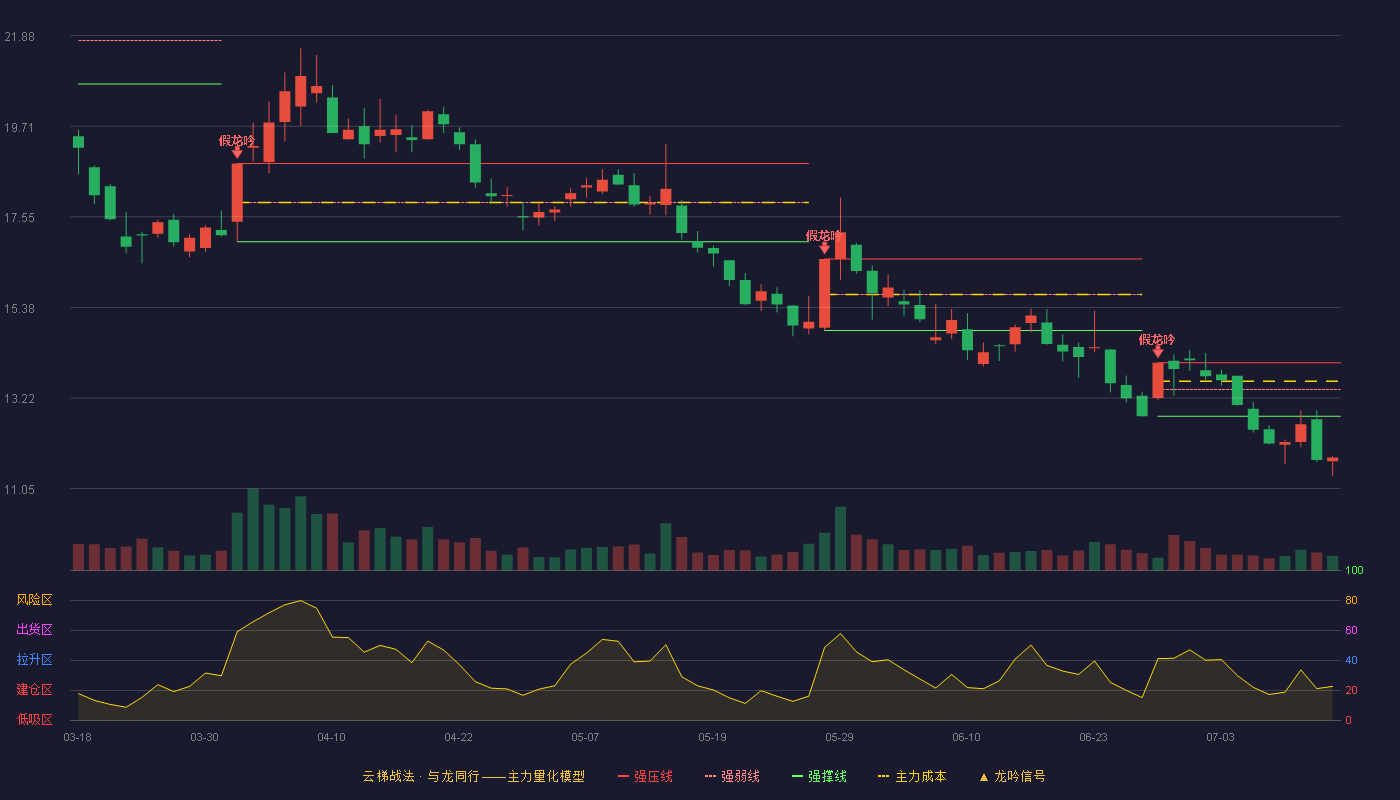Click the 07-03 date label

[x=1220, y=737]
